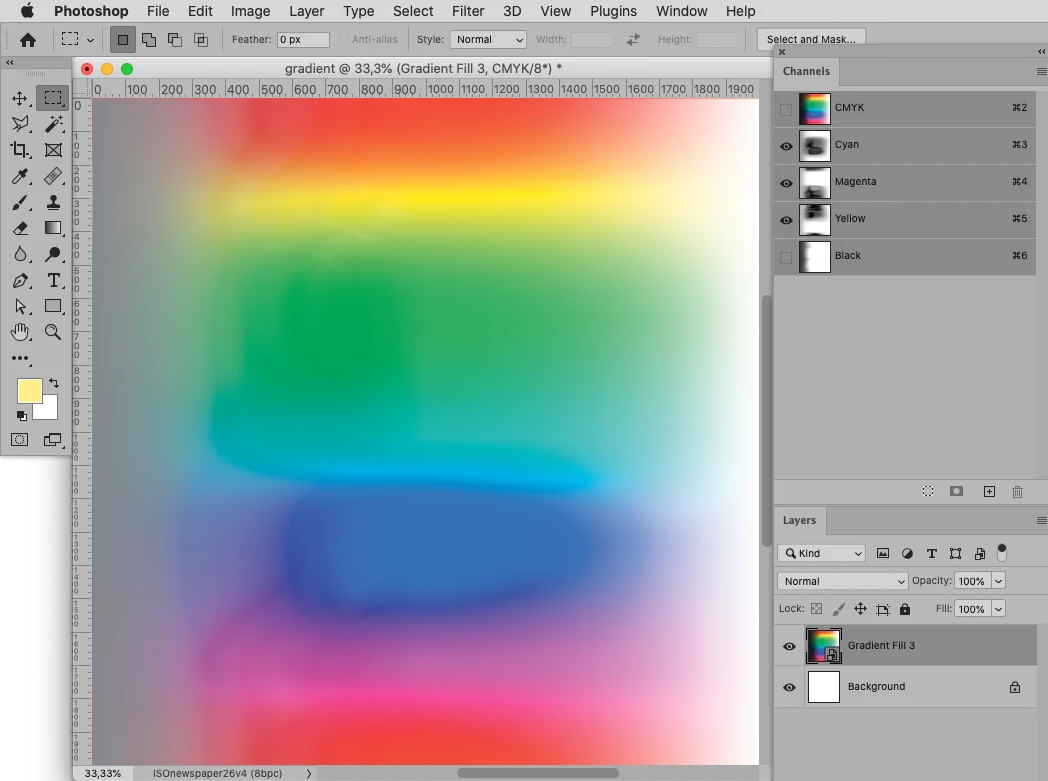Image resolution: width=1048 pixels, height=781 pixels.
Task: Open the Layers panel menu
Action: coord(1041,520)
